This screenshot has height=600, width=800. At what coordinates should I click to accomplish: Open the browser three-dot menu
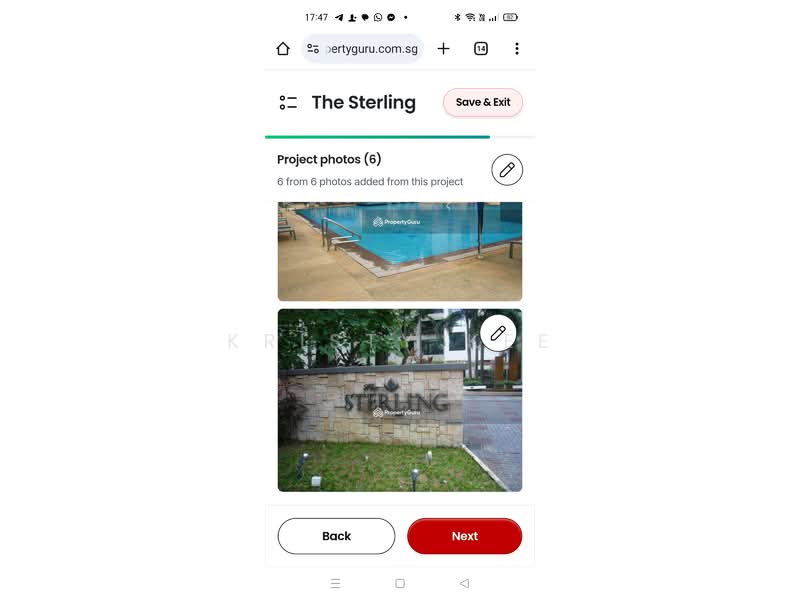(x=517, y=48)
